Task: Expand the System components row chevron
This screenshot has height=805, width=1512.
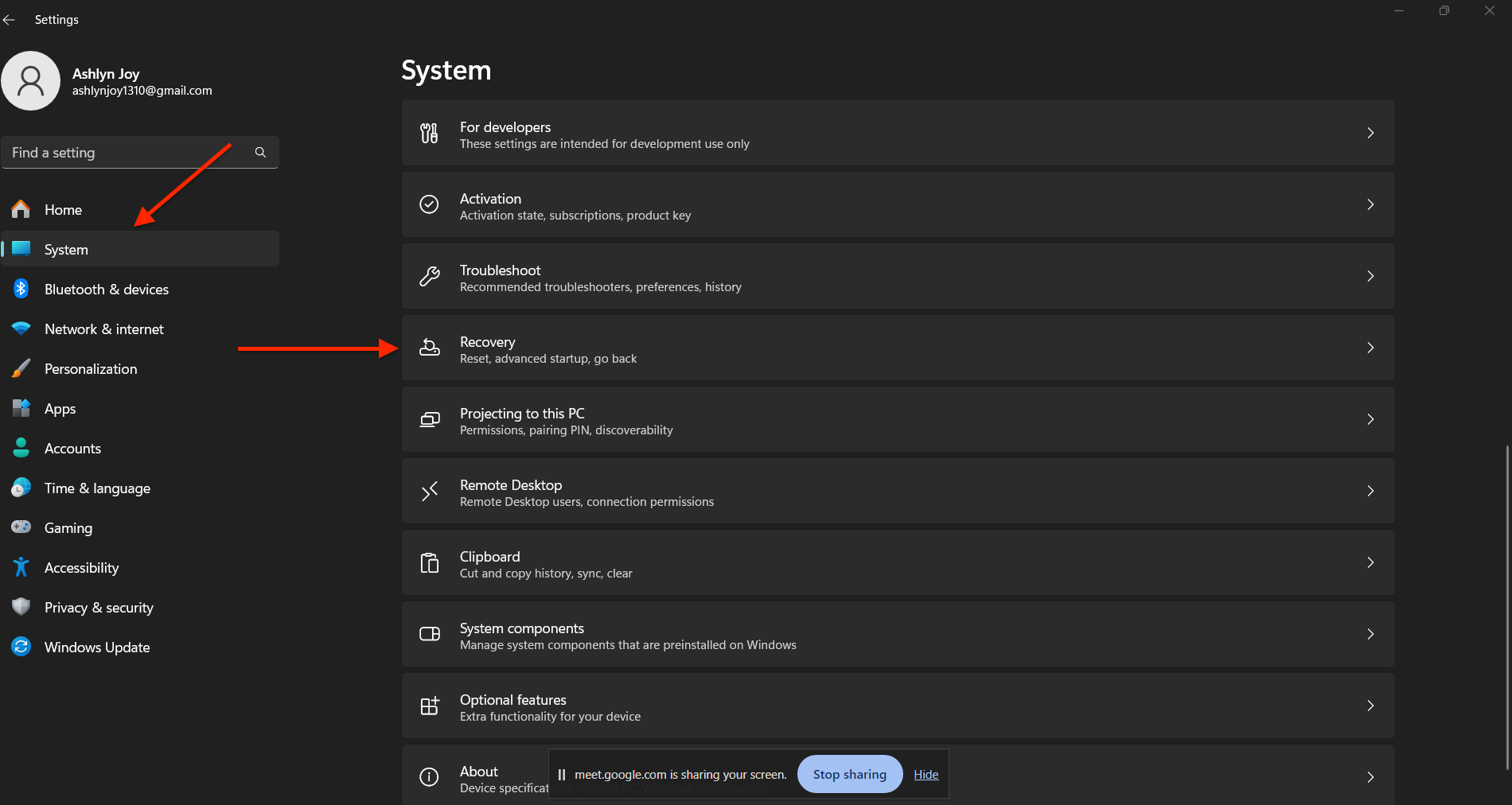Action: 1370,634
